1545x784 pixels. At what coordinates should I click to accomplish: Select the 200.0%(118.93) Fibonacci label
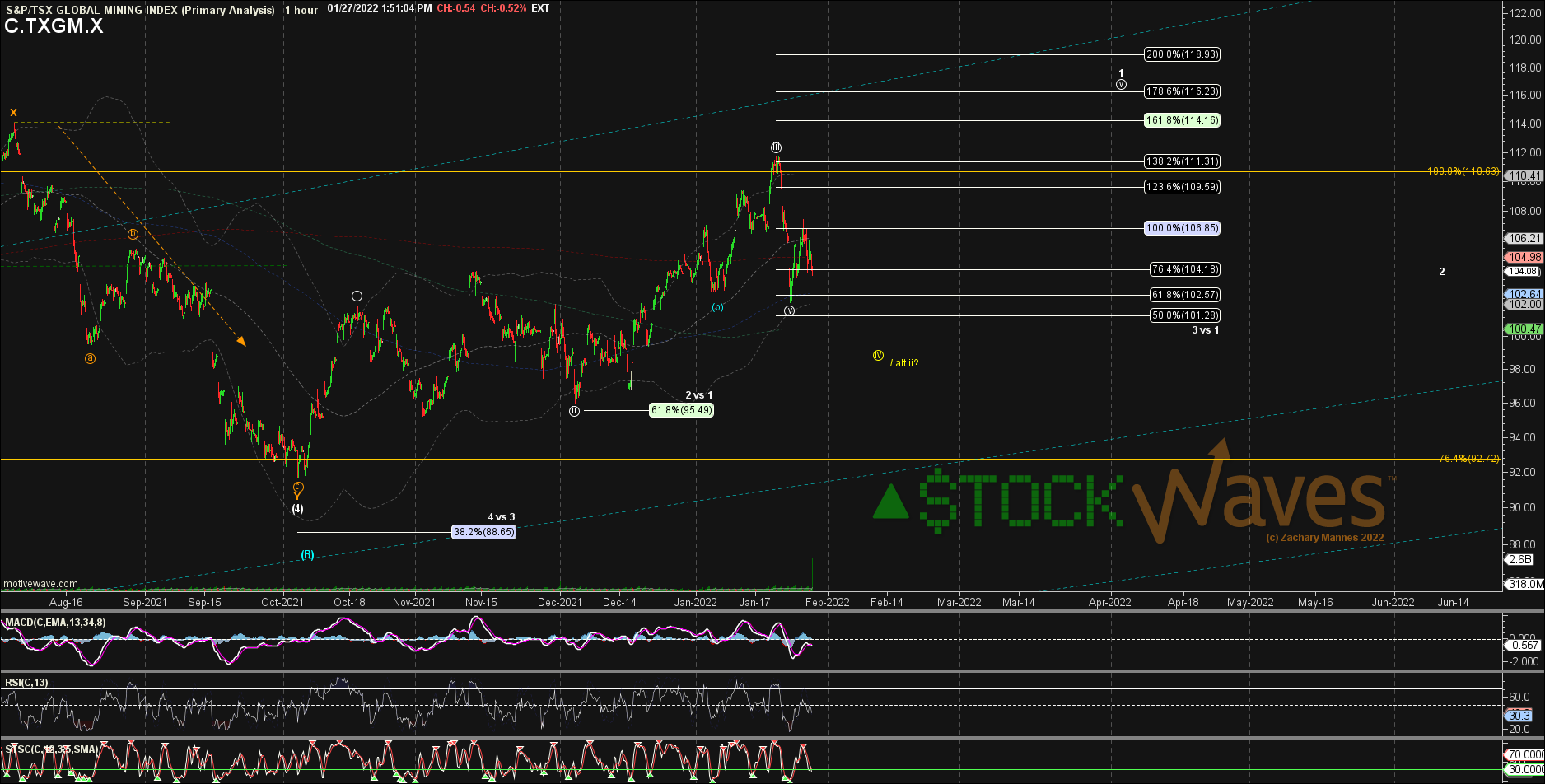point(1182,54)
